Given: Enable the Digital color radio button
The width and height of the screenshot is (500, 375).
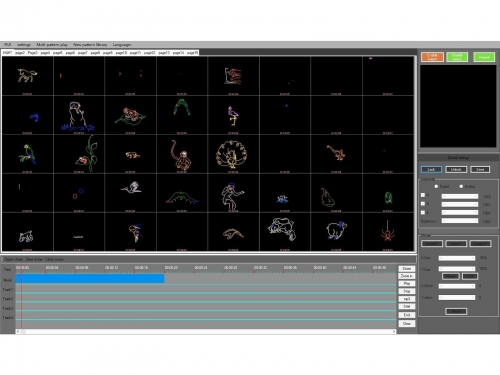Looking at the screenshot, I should pyautogui.click(x=436, y=186).
